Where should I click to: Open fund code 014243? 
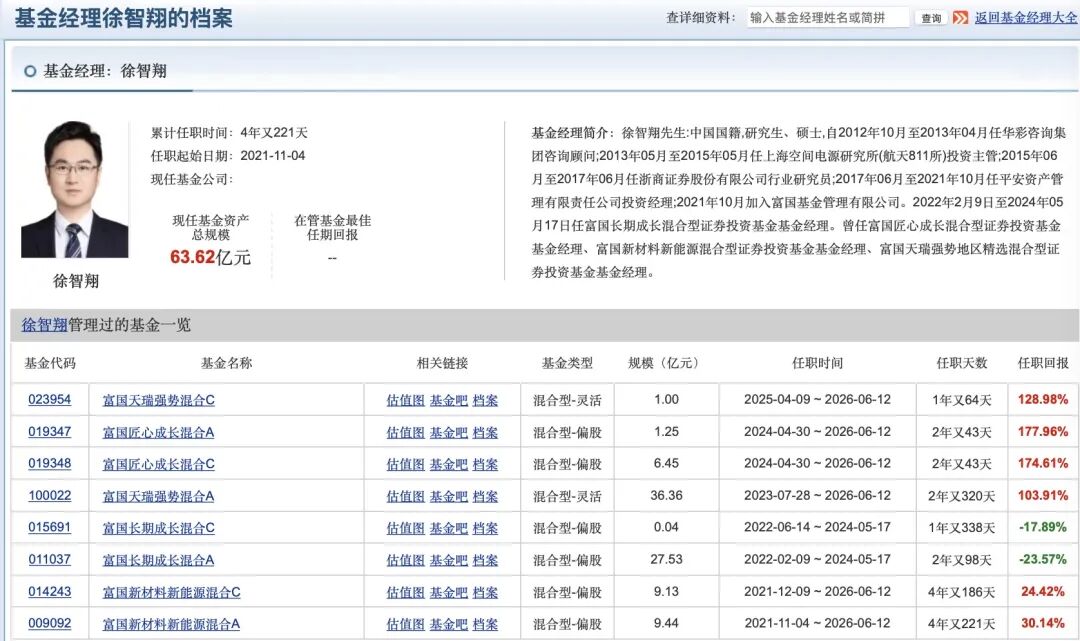point(50,591)
